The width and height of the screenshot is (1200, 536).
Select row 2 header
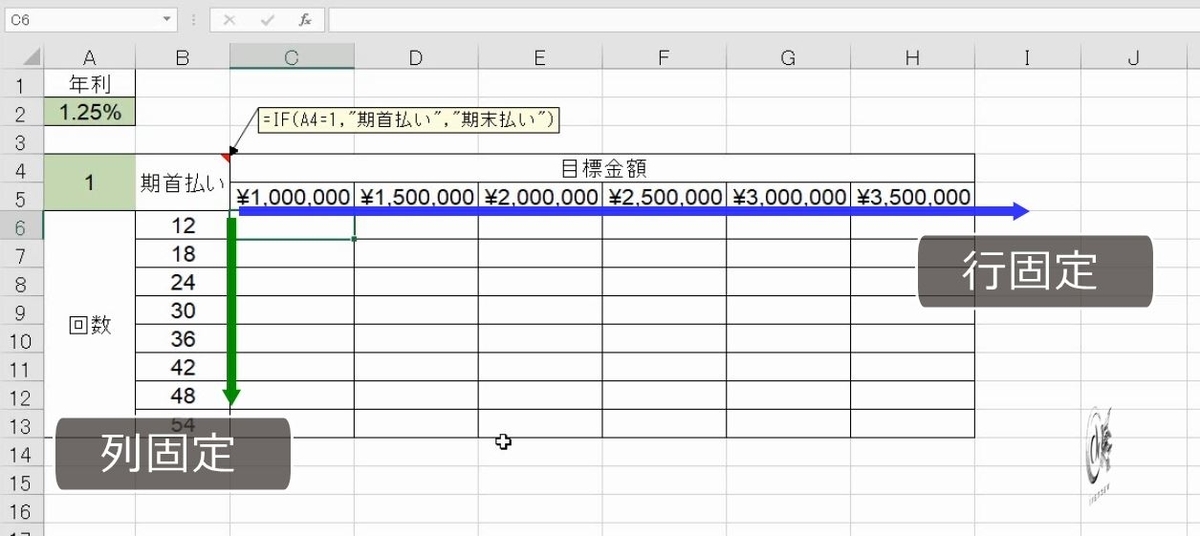(22, 112)
